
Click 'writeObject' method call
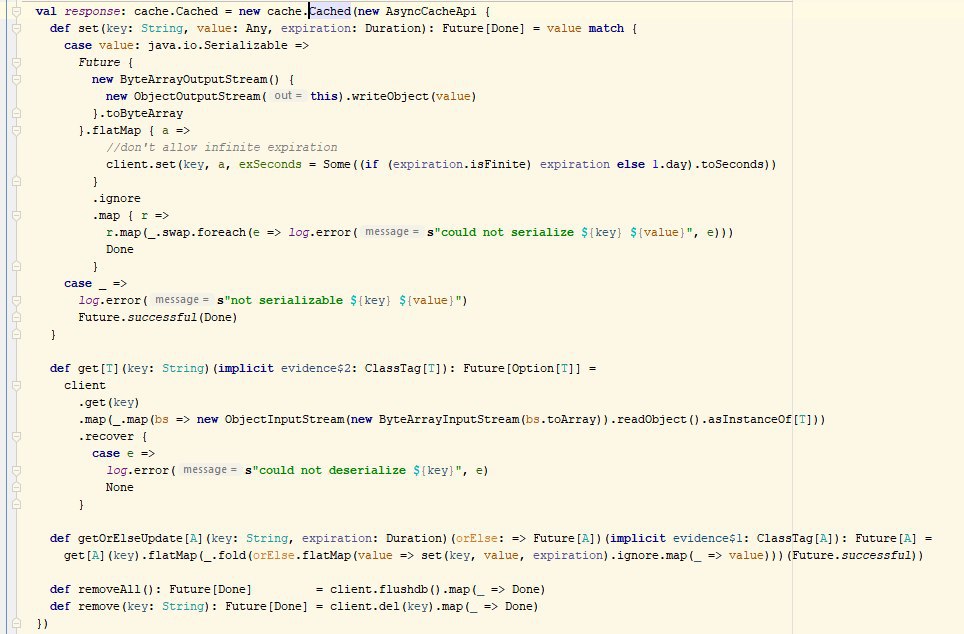tap(390, 97)
